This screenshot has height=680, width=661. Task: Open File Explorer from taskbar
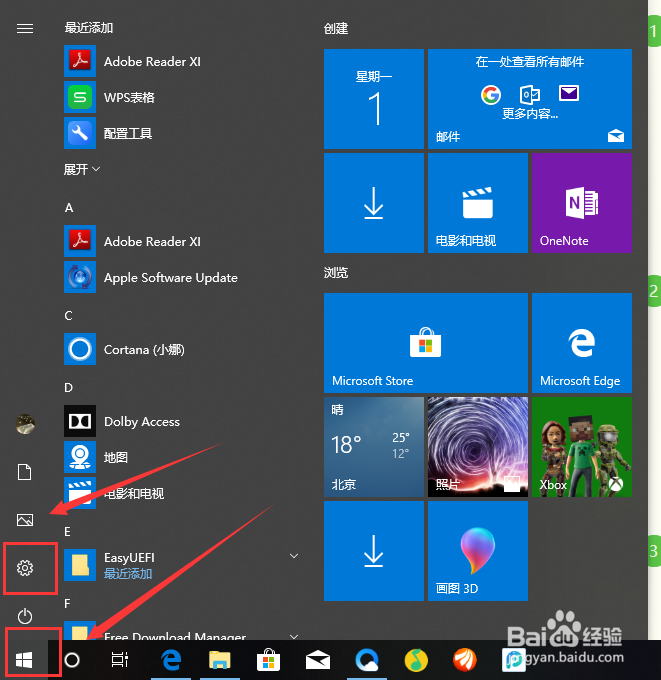(219, 660)
